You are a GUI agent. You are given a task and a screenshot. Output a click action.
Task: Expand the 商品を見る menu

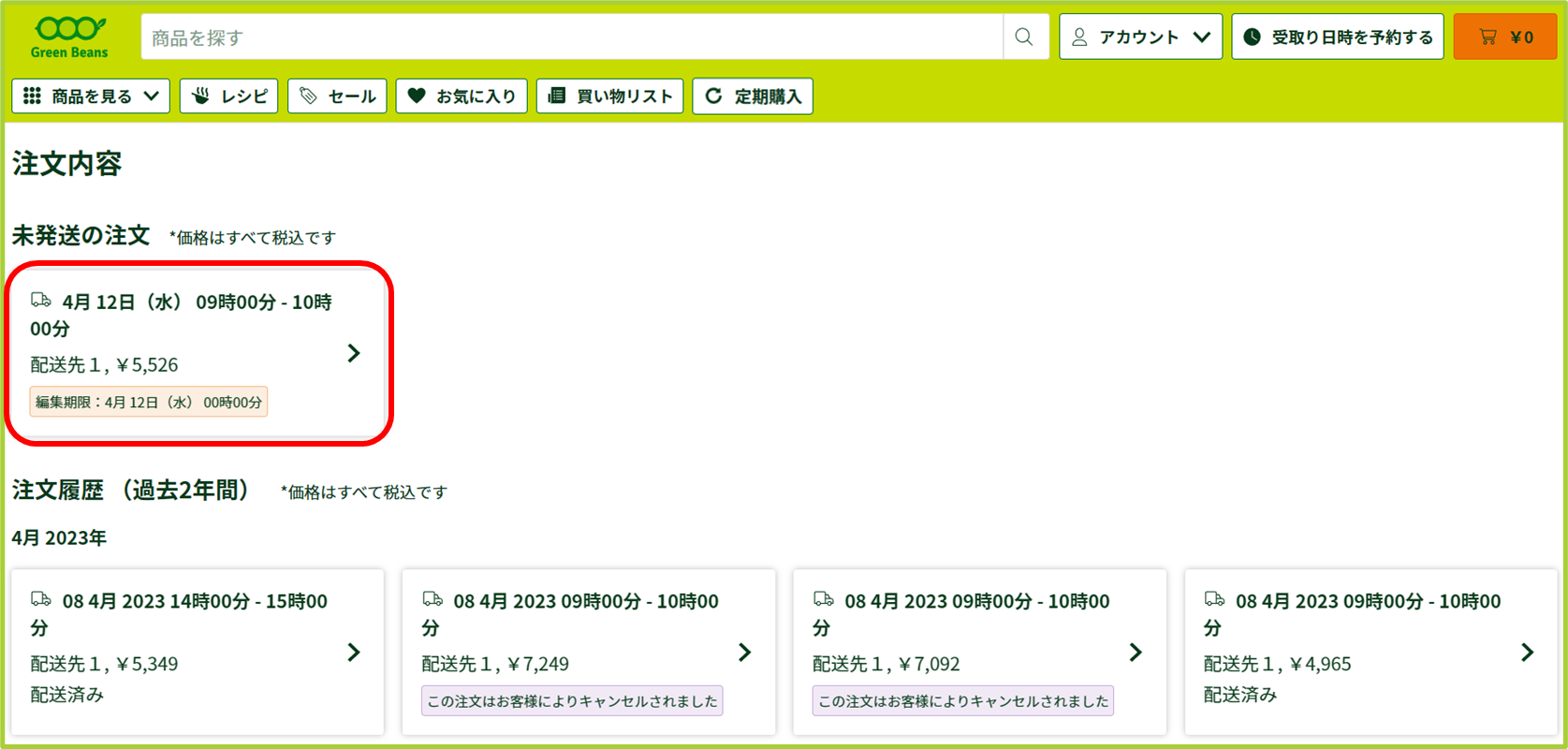point(91,95)
